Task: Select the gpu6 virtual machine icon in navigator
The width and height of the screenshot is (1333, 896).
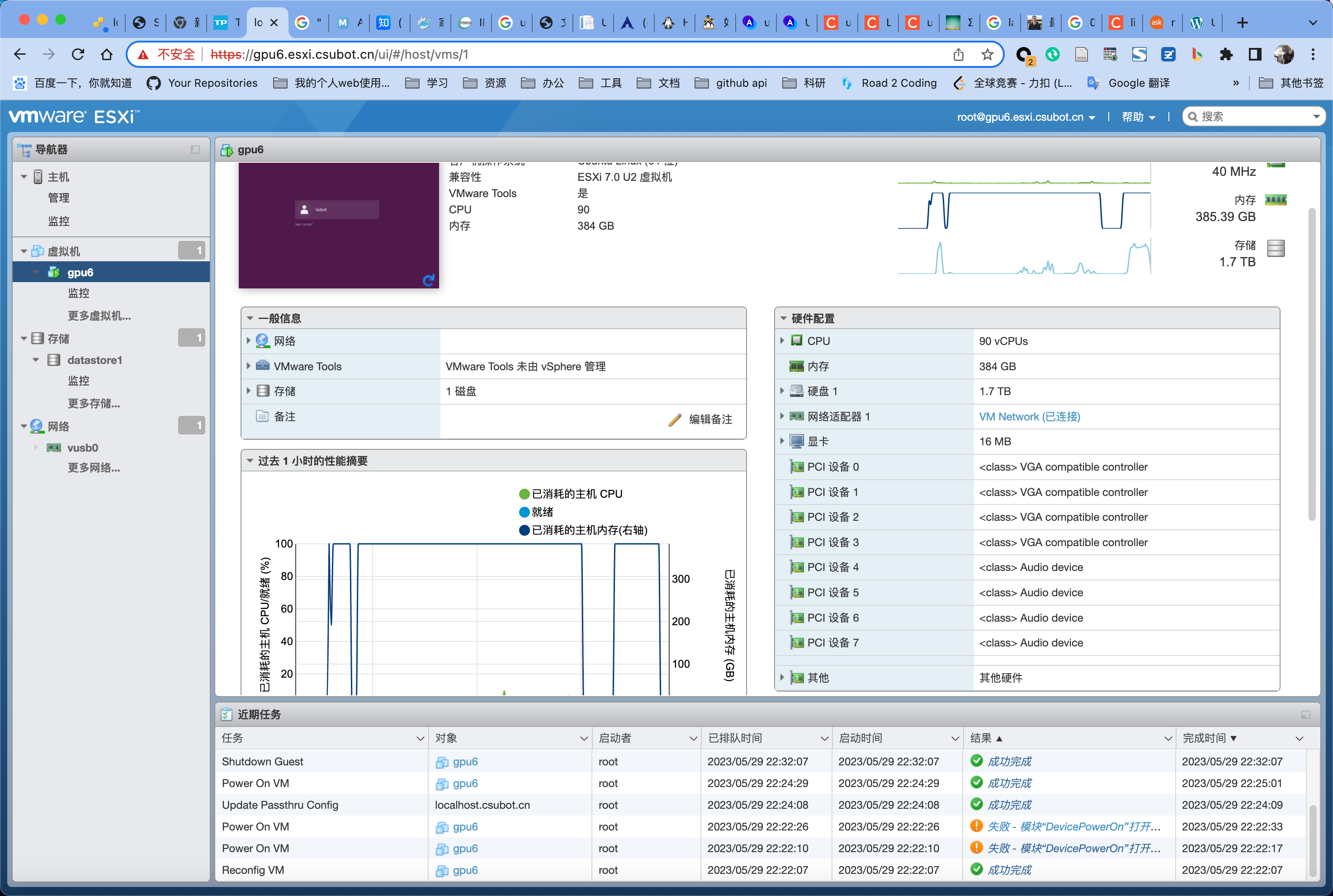Action: click(x=54, y=272)
